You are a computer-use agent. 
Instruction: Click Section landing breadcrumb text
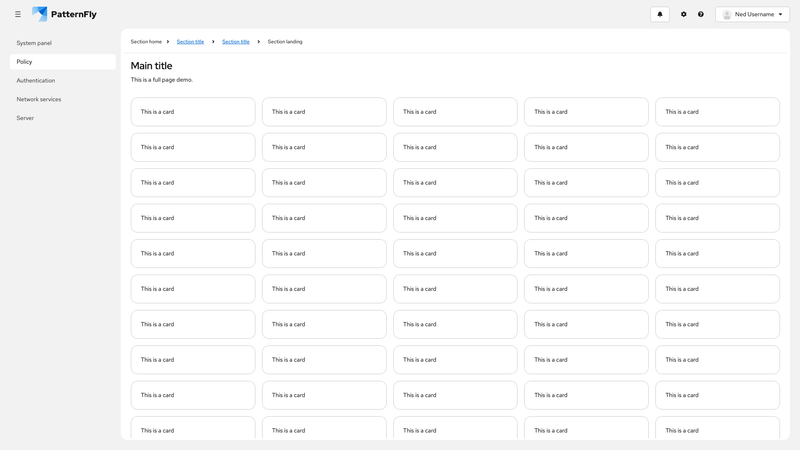pos(285,42)
